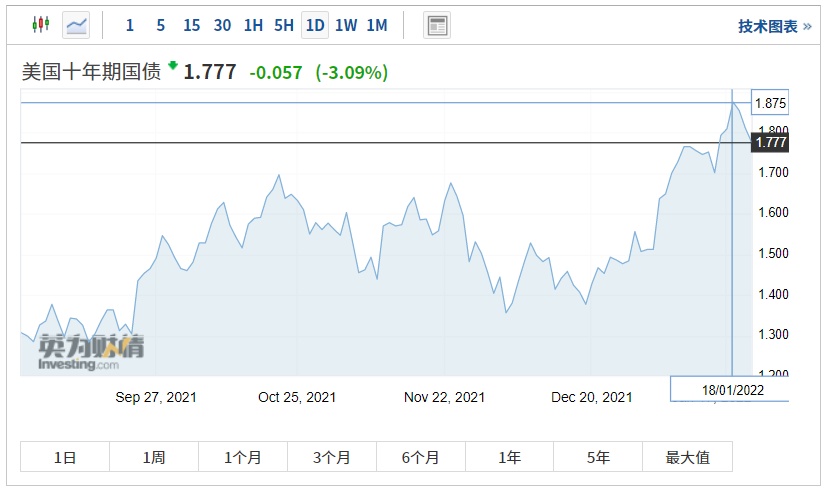Set the 1-minute interval
825x490 pixels.
[130, 25]
